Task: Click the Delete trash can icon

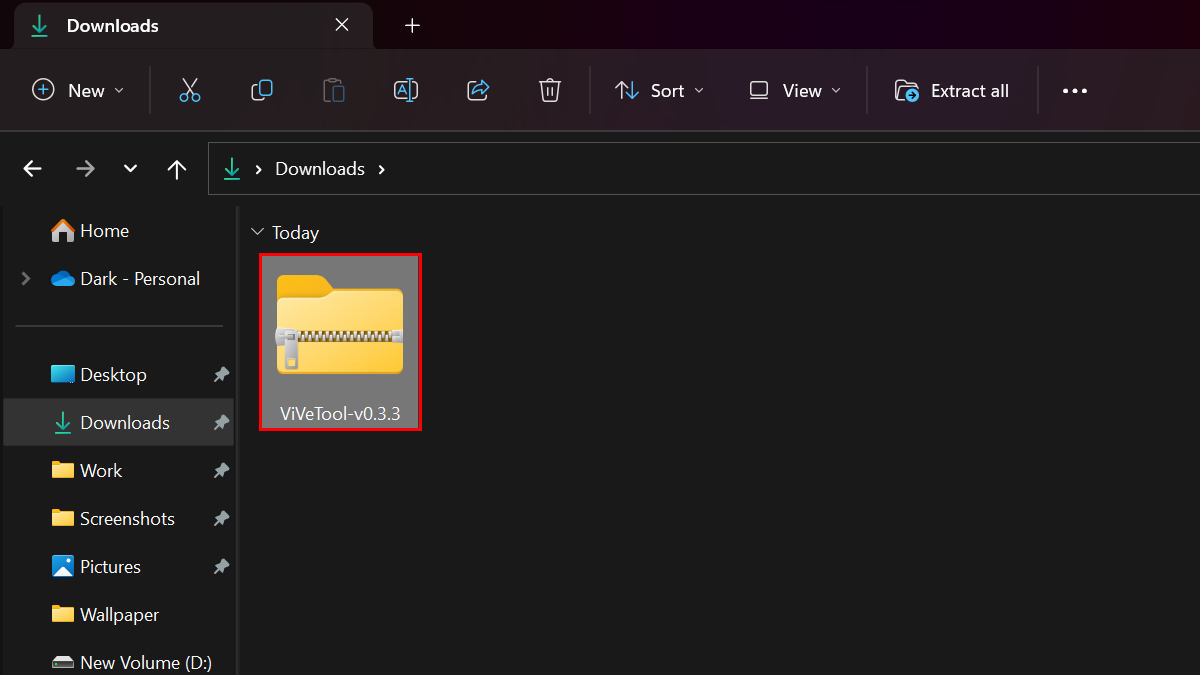Action: point(549,91)
